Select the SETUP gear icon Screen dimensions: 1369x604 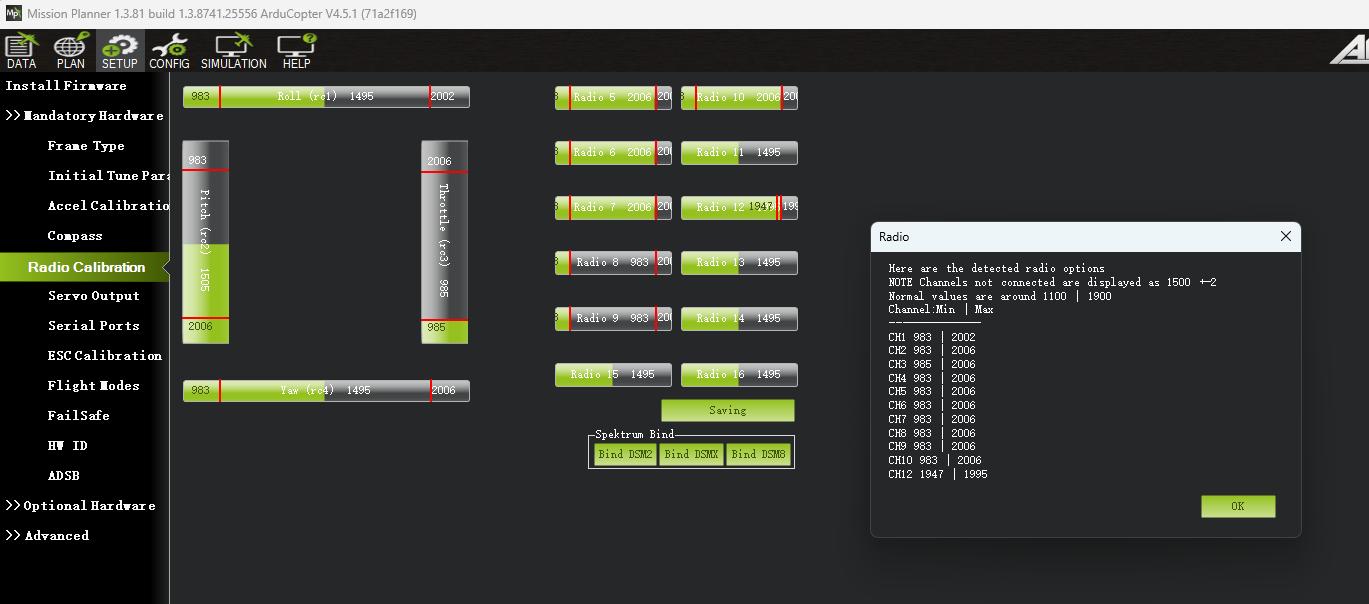point(119,51)
